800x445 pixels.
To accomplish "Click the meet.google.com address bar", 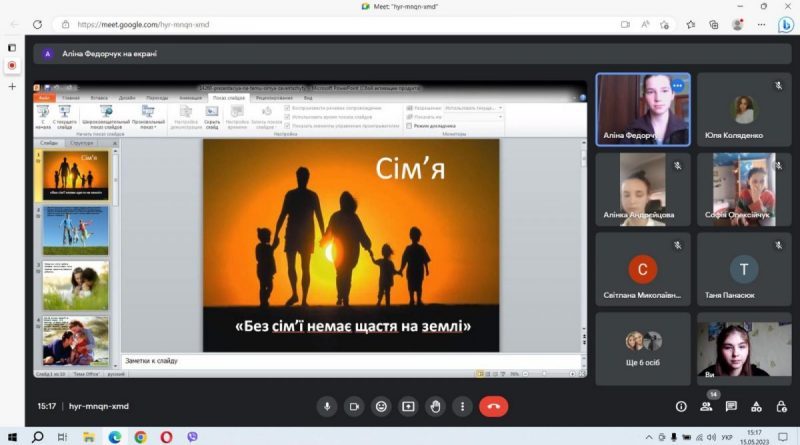I will [337, 24].
